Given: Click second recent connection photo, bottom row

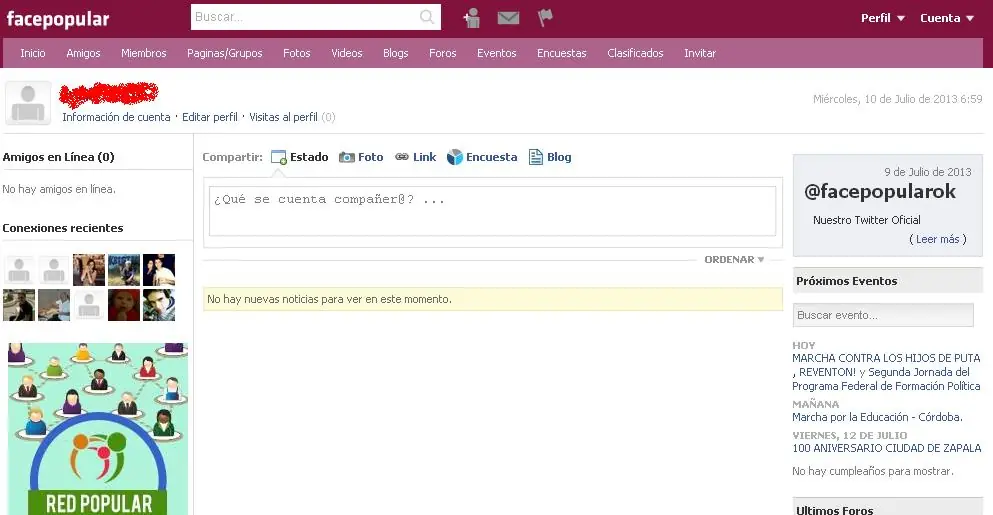Looking at the screenshot, I should (x=54, y=305).
